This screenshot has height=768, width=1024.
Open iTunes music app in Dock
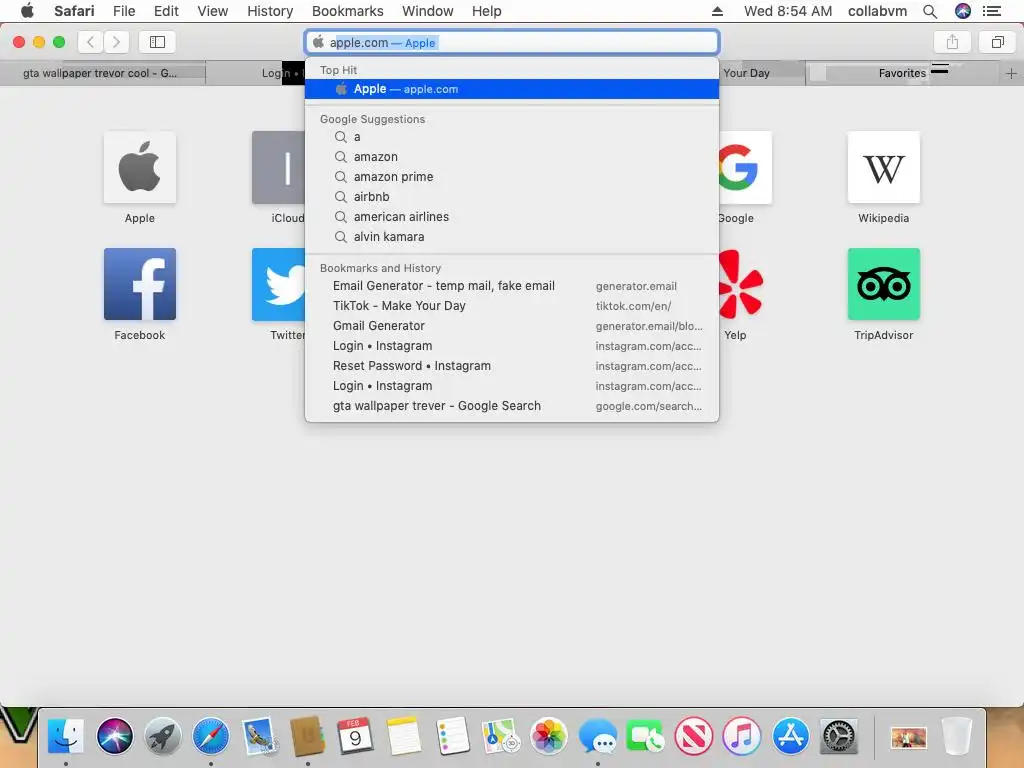tap(742, 736)
